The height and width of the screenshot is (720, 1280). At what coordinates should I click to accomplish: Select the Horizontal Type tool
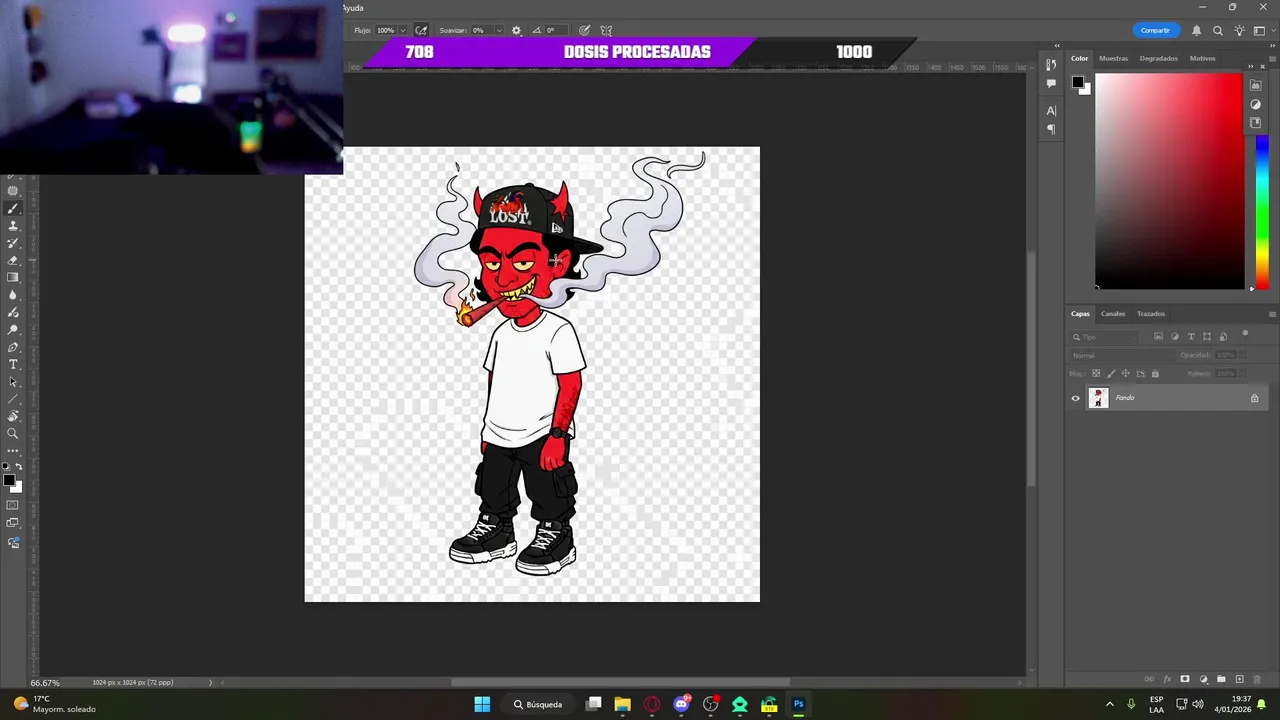click(x=13, y=364)
